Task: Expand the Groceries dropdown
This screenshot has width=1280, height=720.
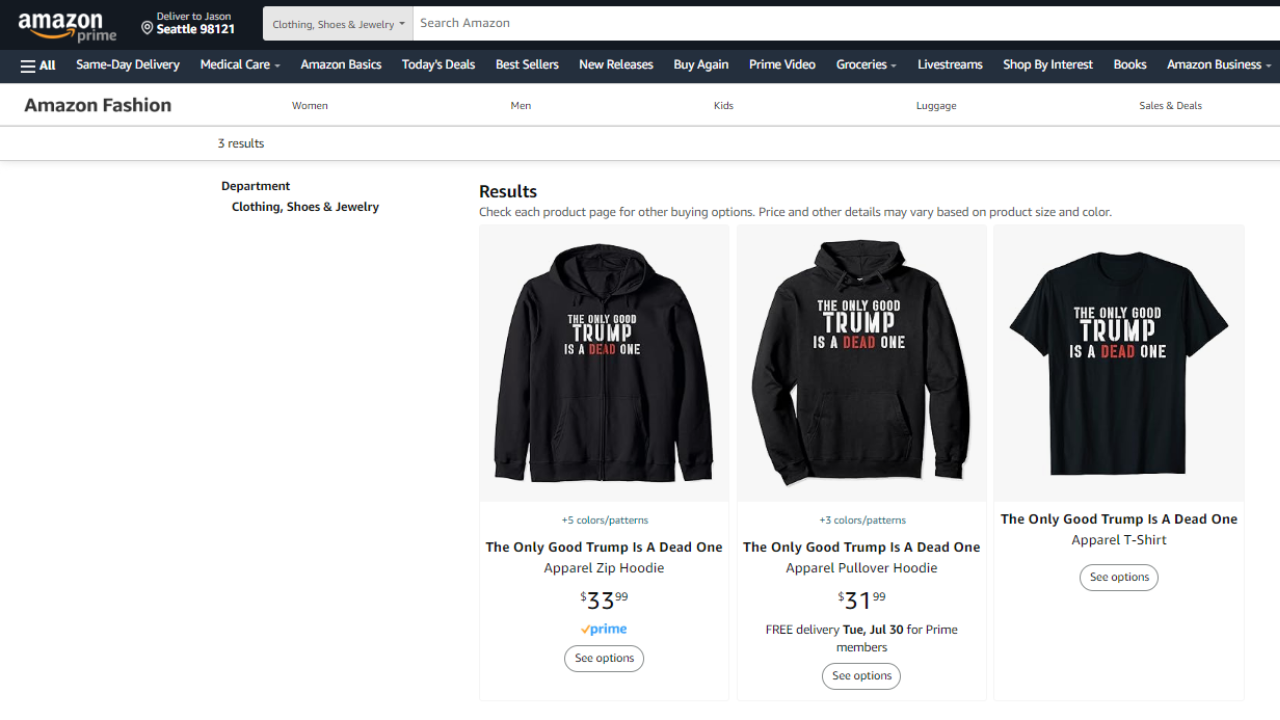Action: tap(866, 65)
